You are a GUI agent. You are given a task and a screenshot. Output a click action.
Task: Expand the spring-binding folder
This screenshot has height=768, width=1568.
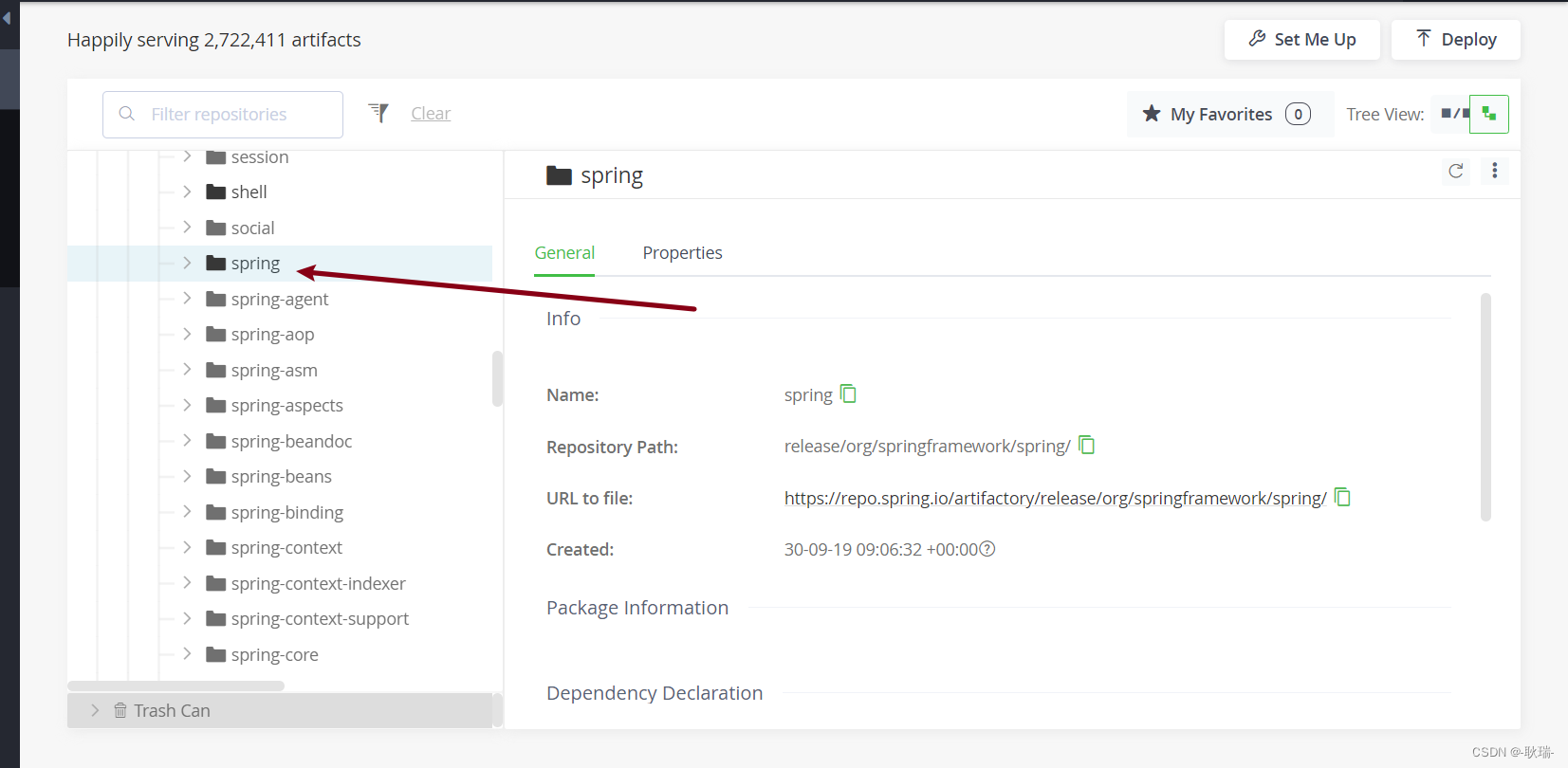click(187, 512)
